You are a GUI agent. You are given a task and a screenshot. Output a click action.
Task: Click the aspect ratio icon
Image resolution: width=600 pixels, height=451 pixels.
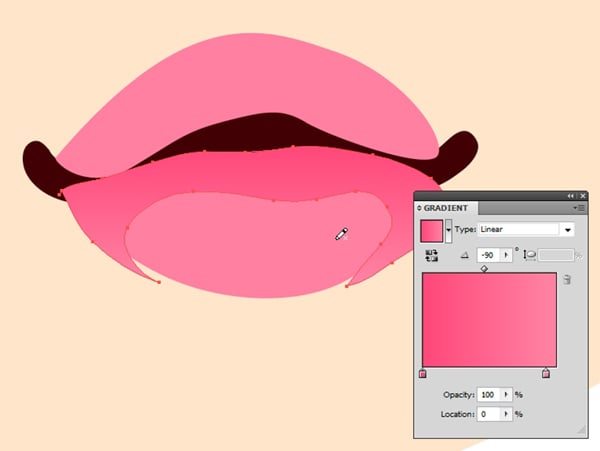530,256
